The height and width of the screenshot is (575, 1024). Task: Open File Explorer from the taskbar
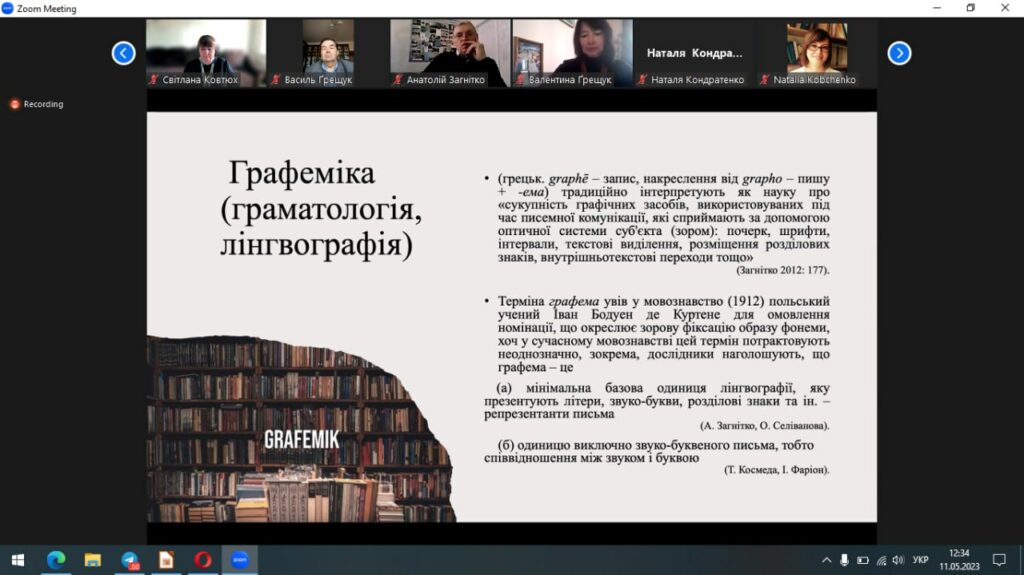[93, 560]
